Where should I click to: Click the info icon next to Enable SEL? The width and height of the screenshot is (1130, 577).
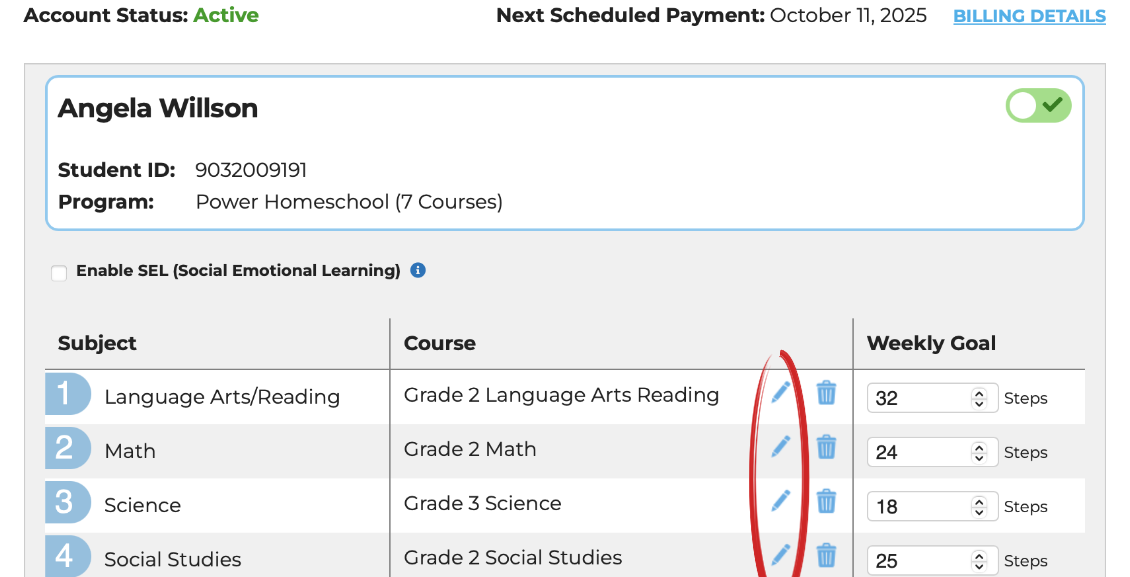tap(418, 270)
